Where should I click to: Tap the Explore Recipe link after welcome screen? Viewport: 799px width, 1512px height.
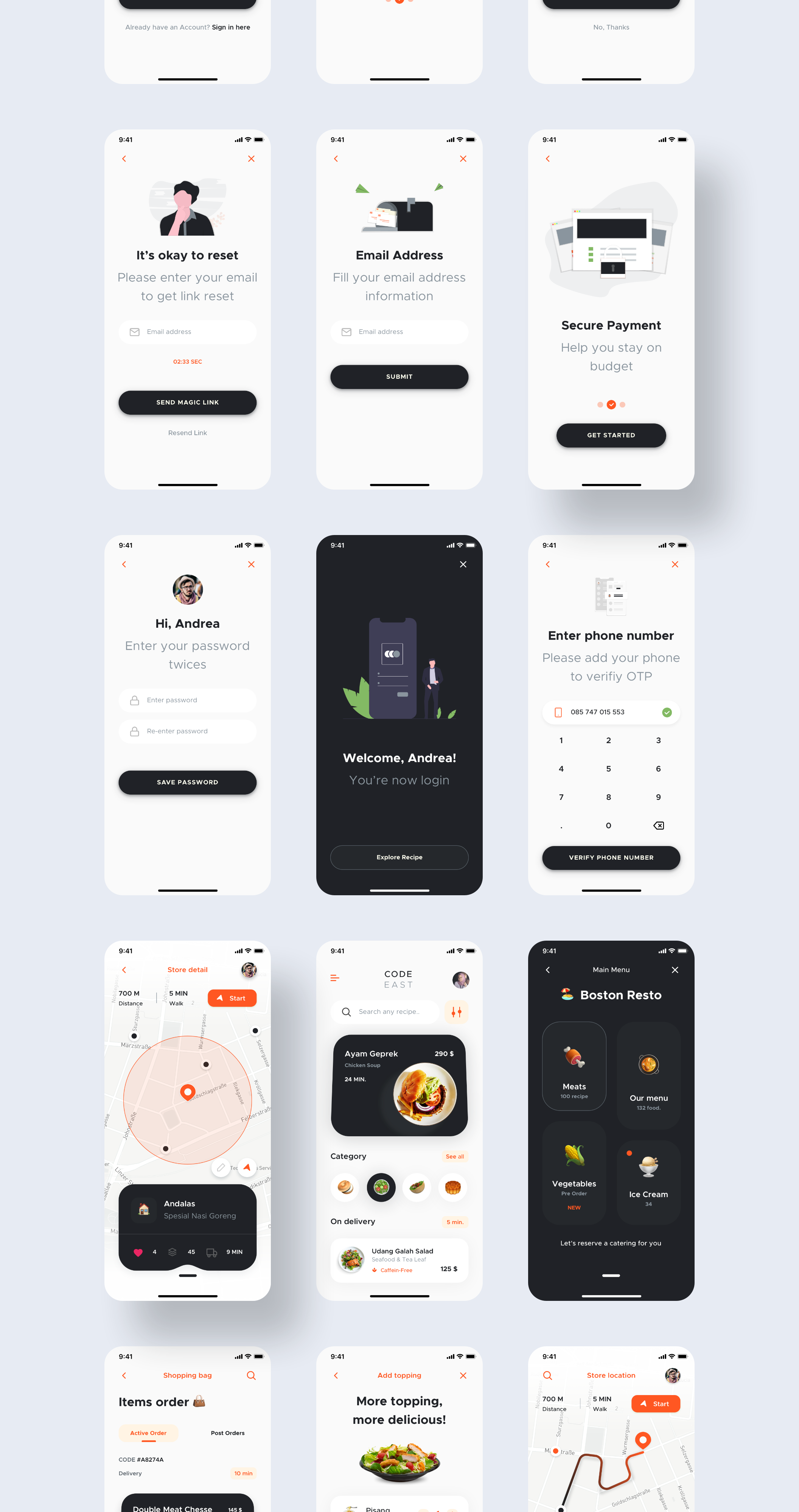click(x=399, y=857)
